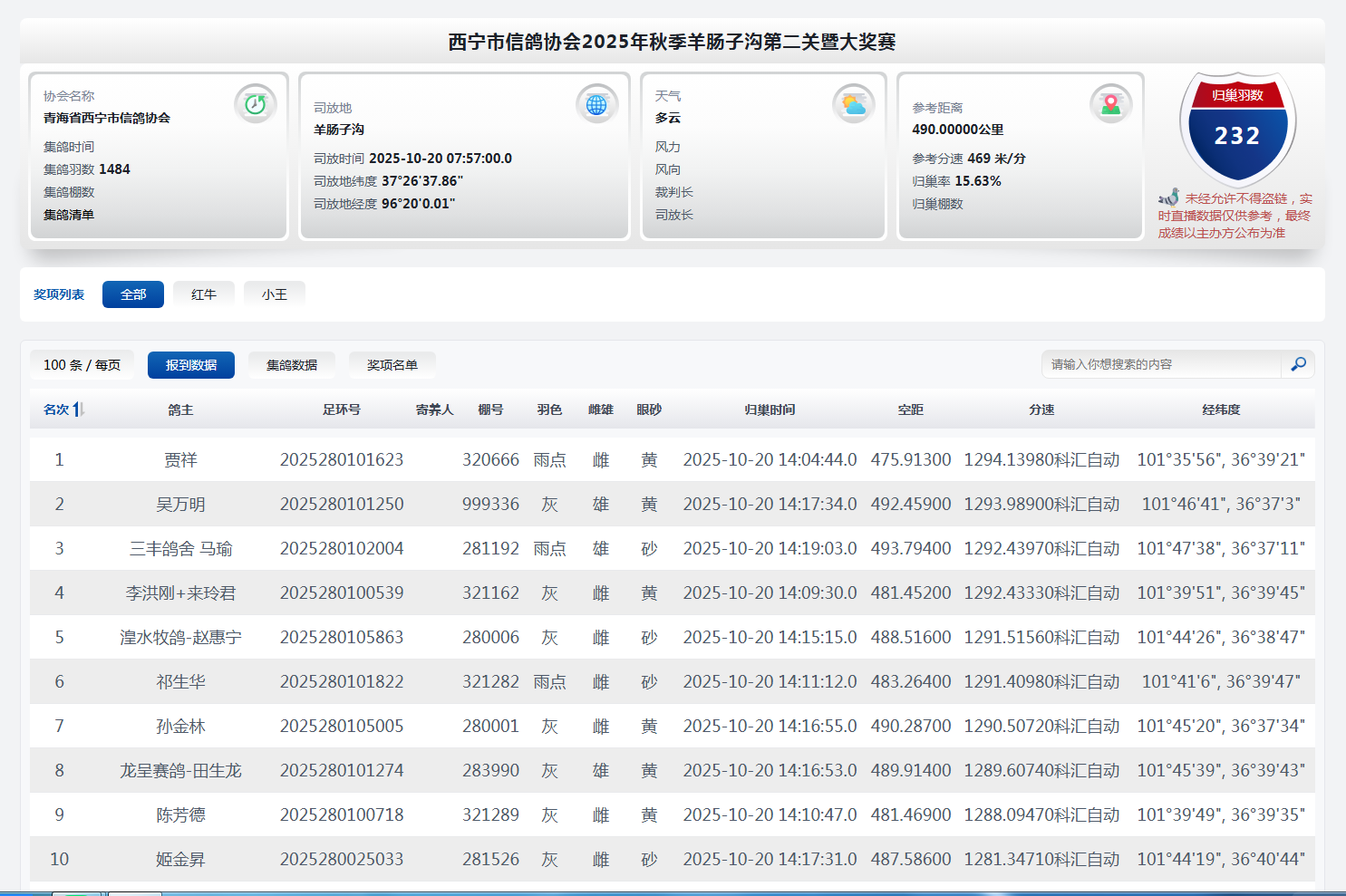Select the 小王 awards filter
Image resolution: width=1346 pixels, height=896 pixels.
pyautogui.click(x=275, y=294)
